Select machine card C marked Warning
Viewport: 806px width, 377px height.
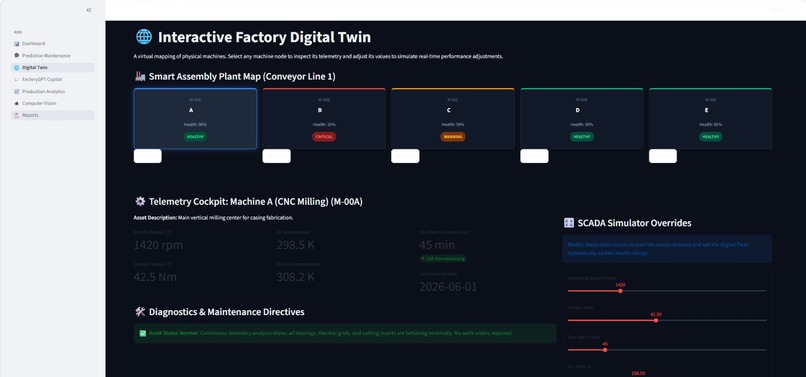[453, 119]
